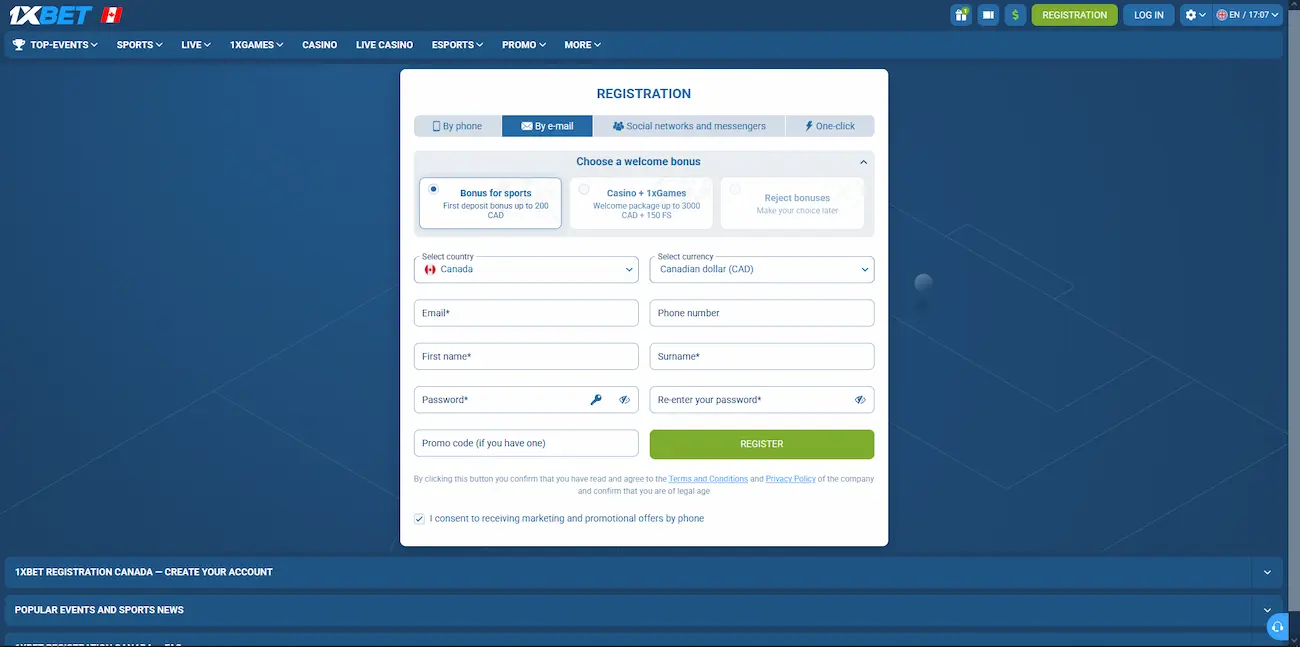Go to the Casino section

[320, 45]
